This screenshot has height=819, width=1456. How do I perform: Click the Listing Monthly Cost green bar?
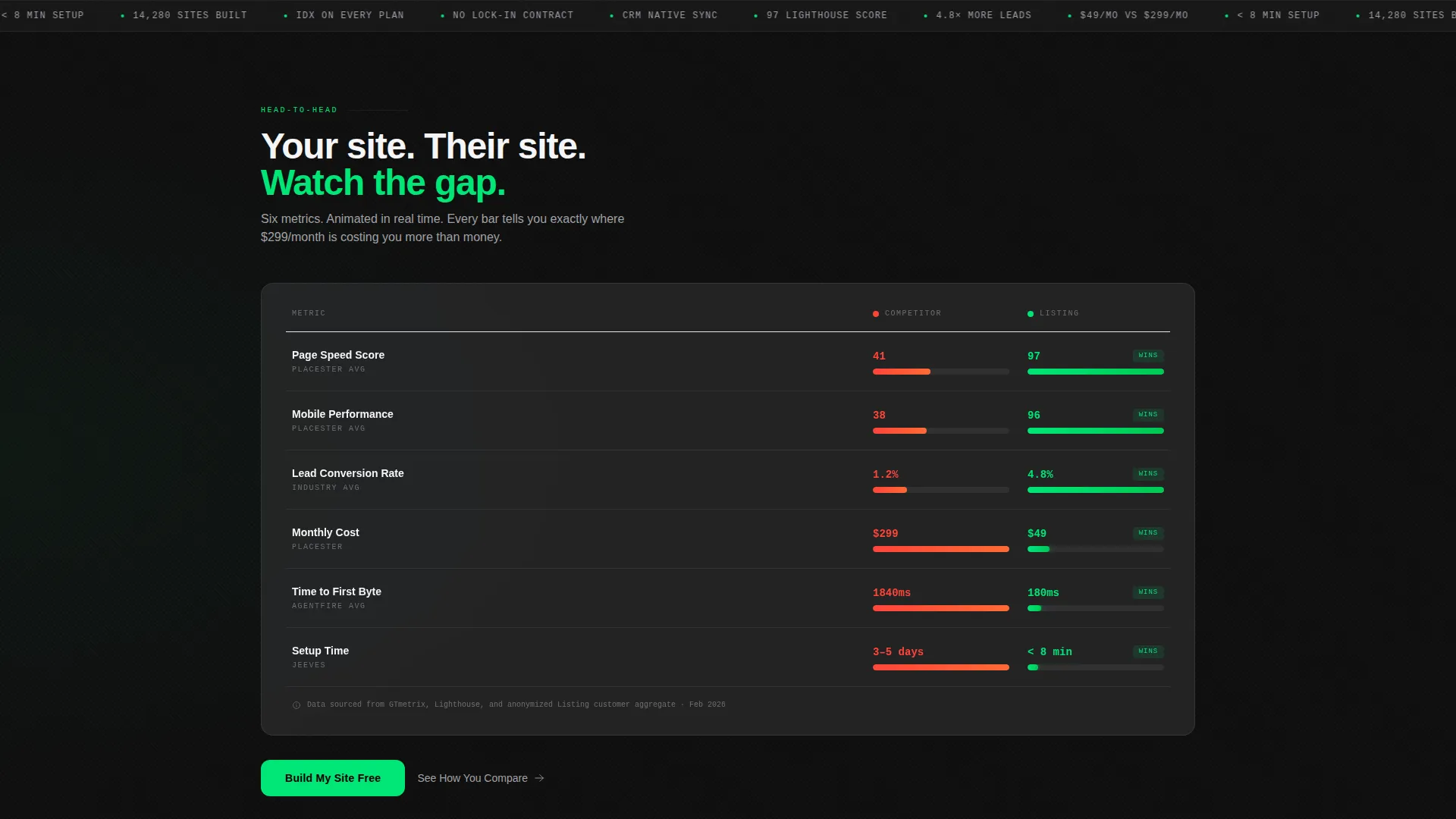point(1038,549)
